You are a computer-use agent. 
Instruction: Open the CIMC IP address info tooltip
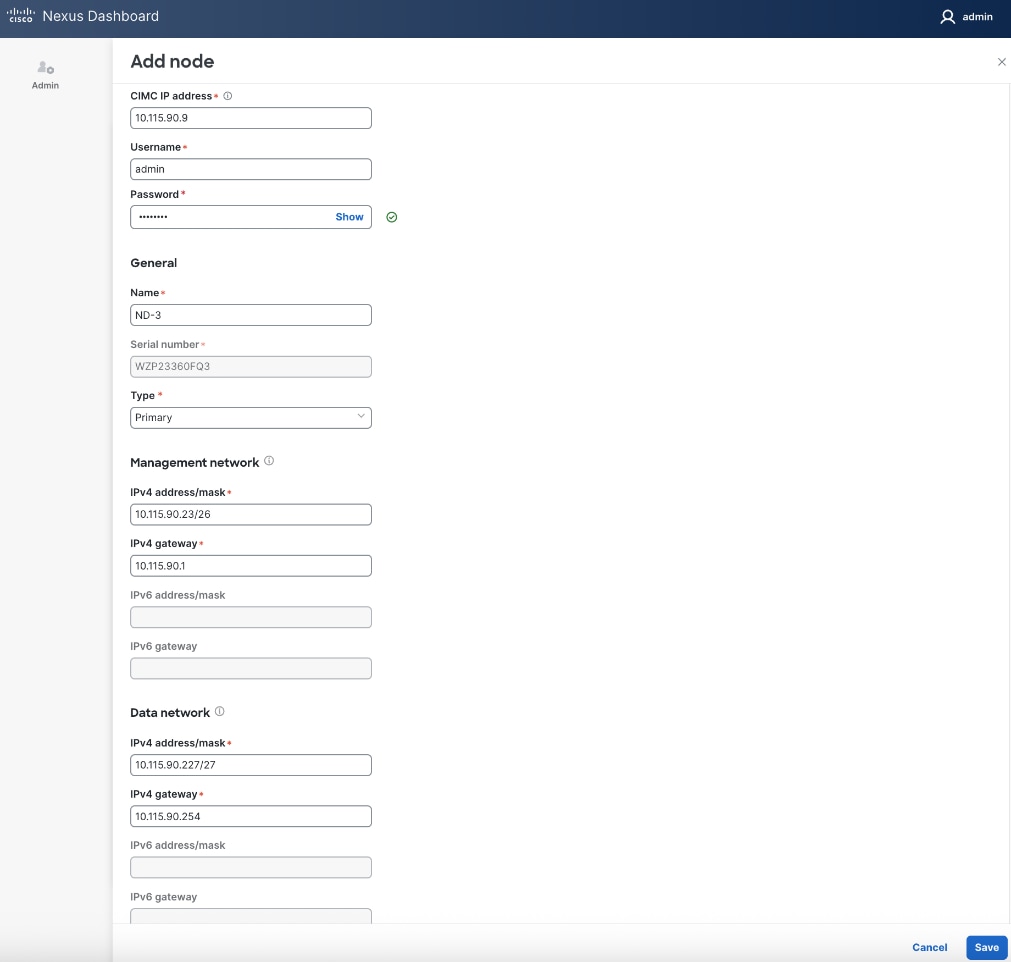228,96
